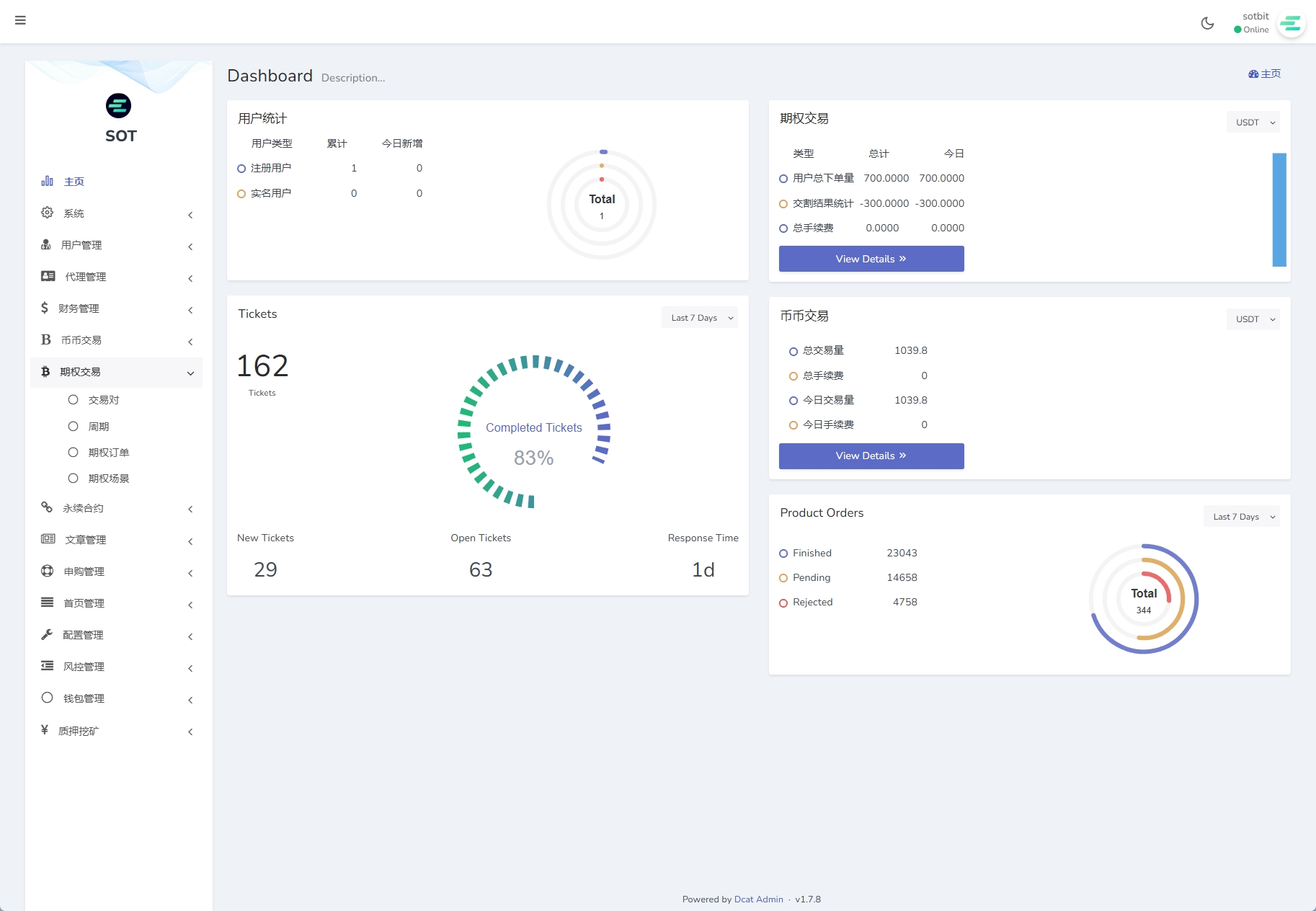Click the wrench icon for 配置管理
1316x911 pixels.
(x=47, y=634)
